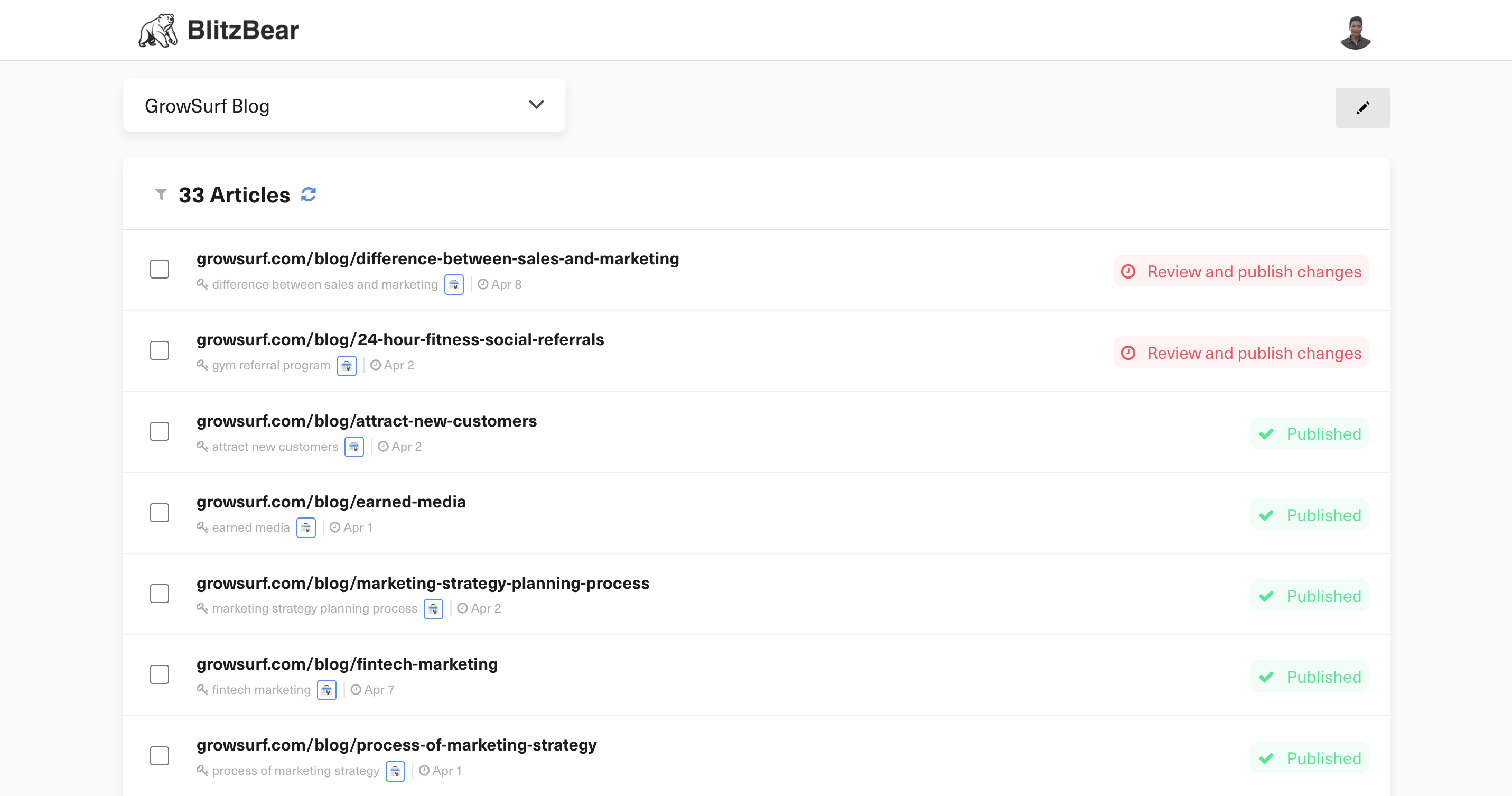
Task: Refresh the 33 Articles list
Action: click(x=309, y=195)
